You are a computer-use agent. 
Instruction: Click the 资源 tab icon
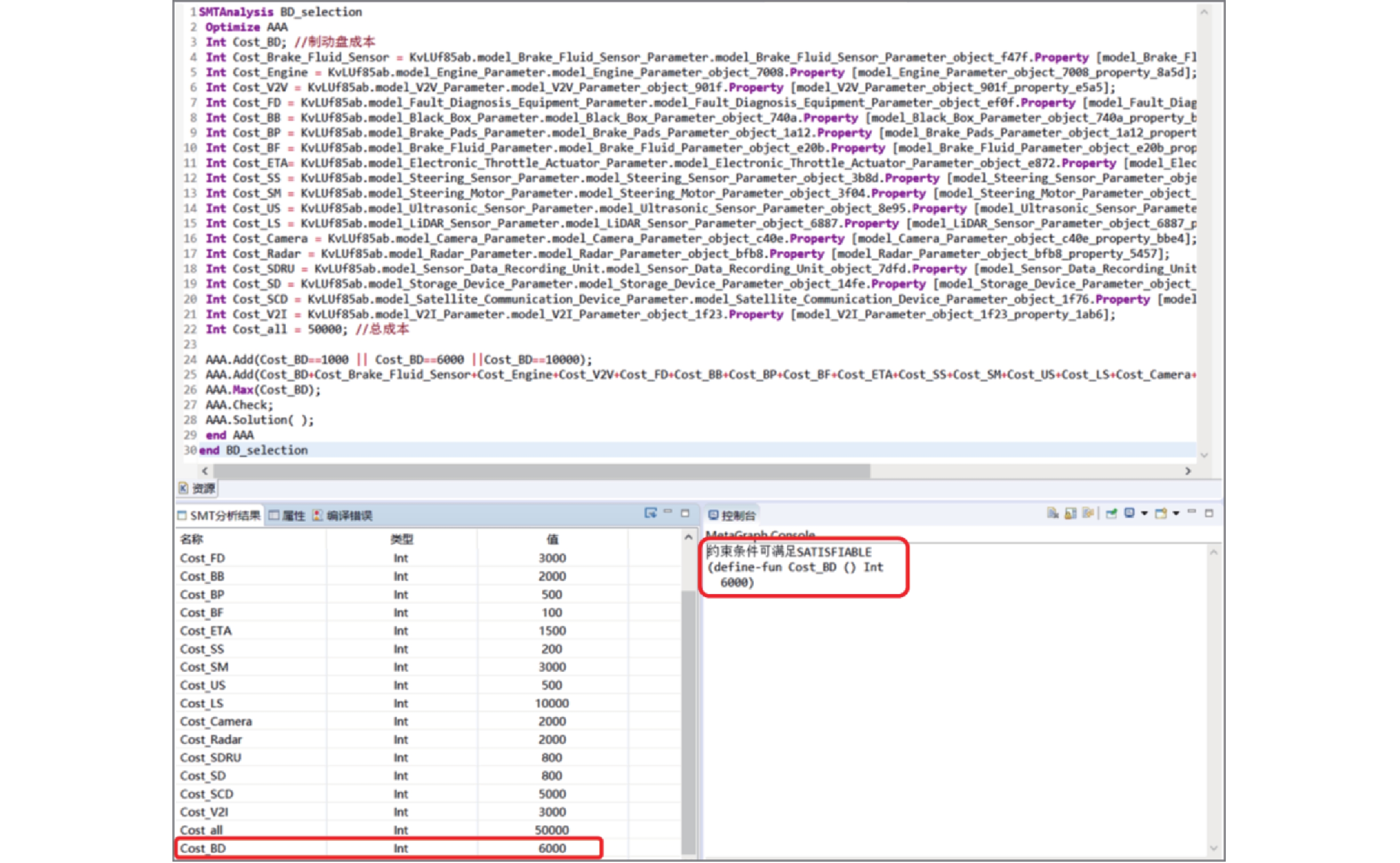183,488
